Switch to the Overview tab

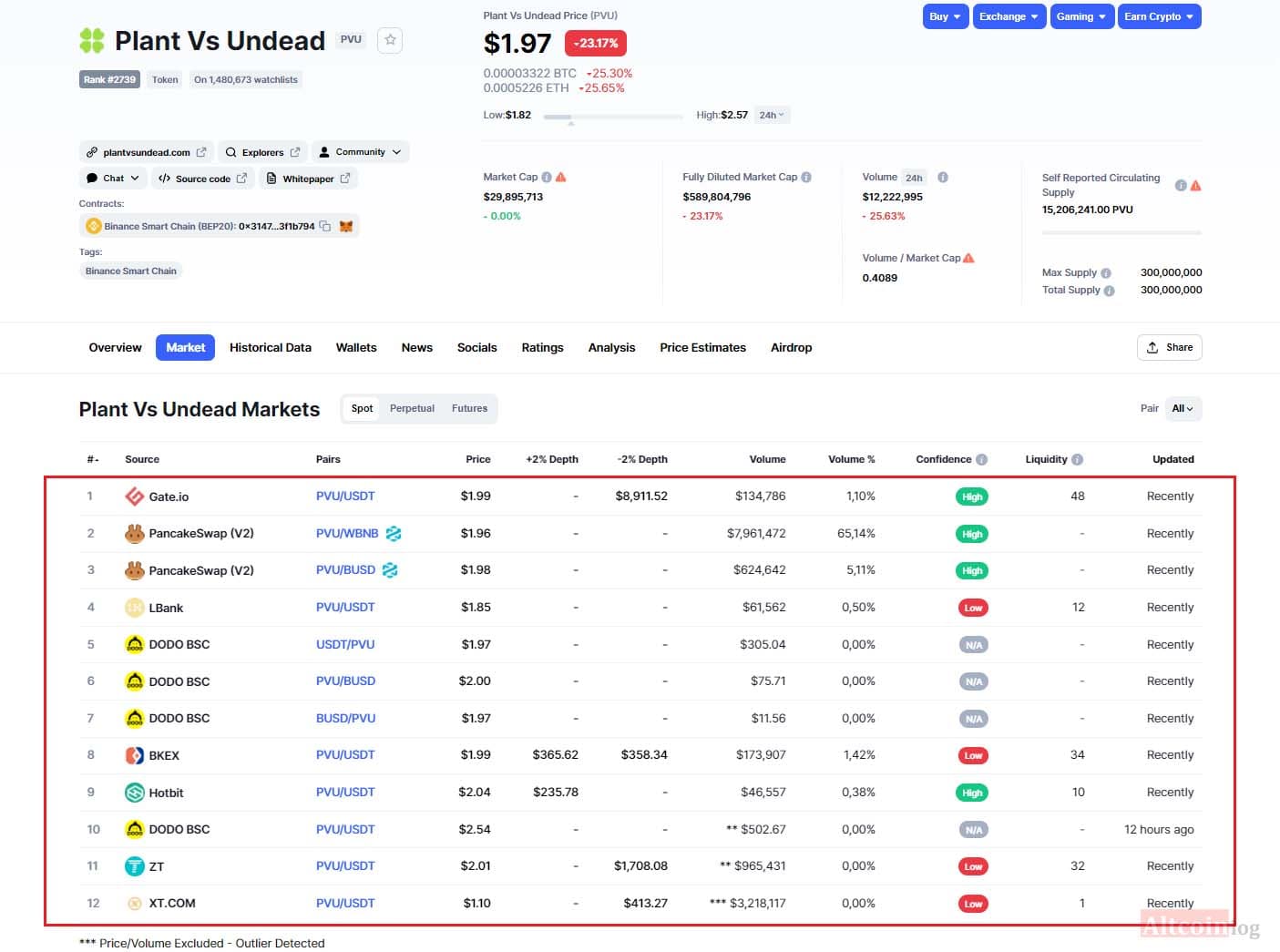[115, 347]
